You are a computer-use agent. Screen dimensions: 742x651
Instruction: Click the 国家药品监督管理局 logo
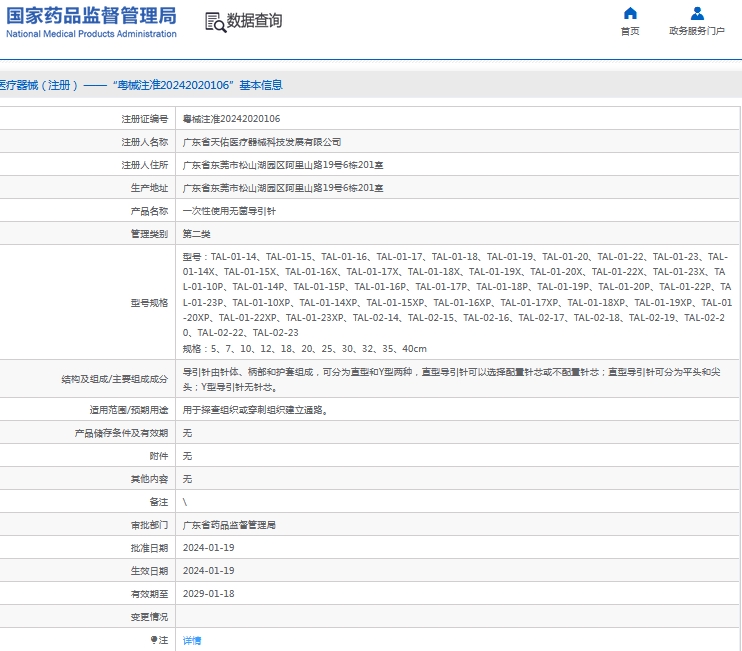point(91,16)
